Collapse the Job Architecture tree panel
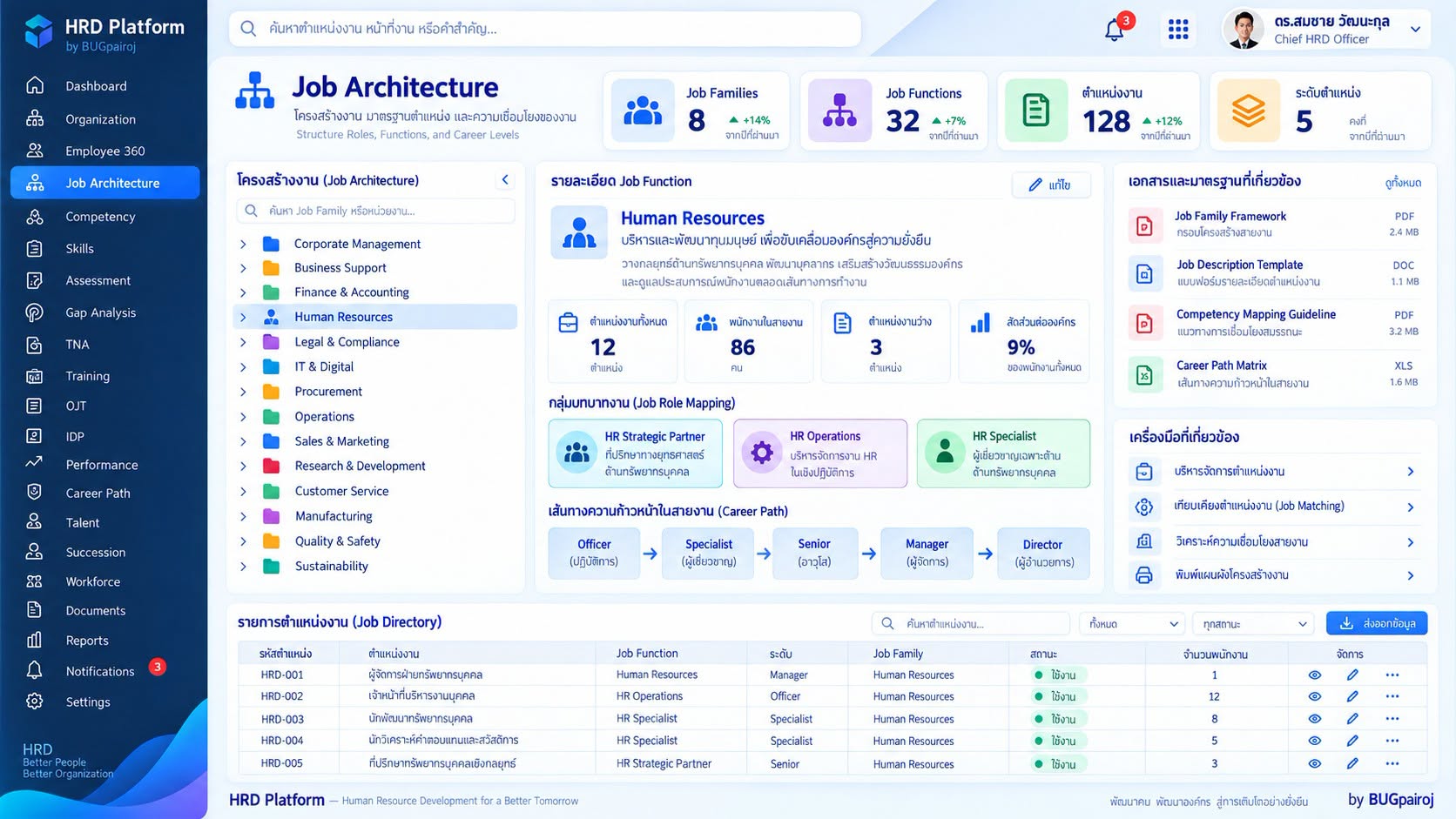 point(505,180)
